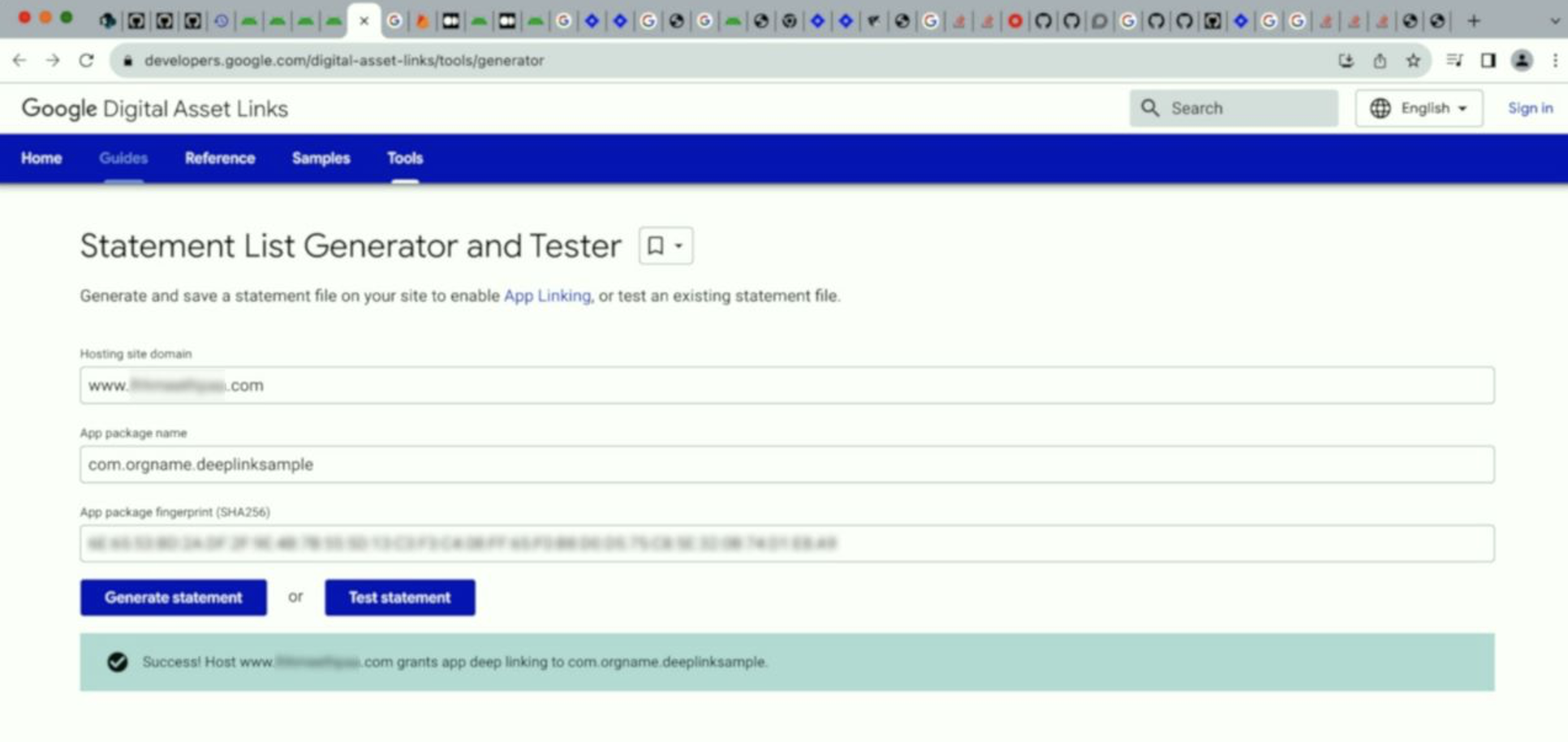
Task: Click the "Statement List Generator and Tester" heading
Action: (x=351, y=246)
